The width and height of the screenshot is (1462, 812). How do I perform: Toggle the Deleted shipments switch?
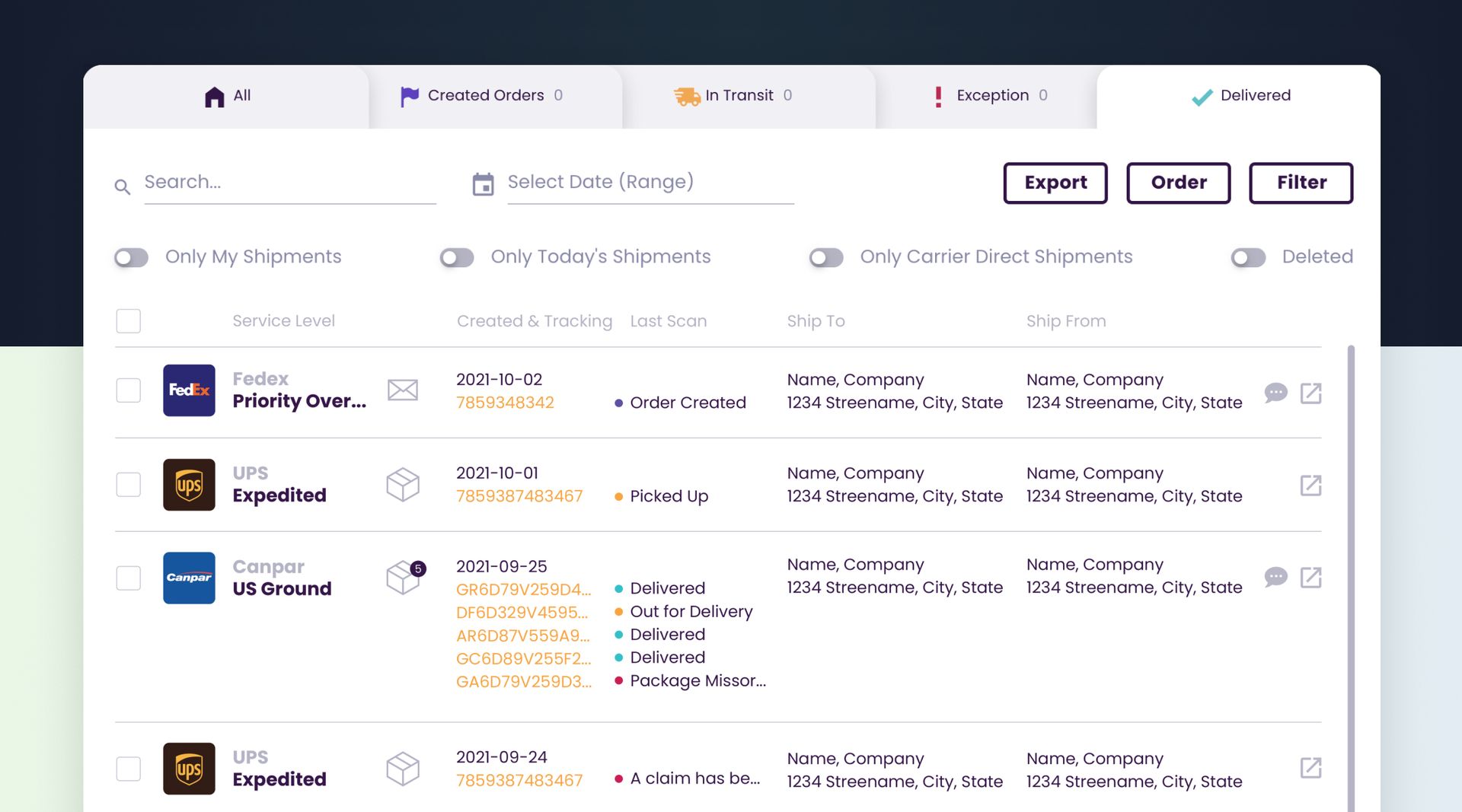pos(1248,258)
